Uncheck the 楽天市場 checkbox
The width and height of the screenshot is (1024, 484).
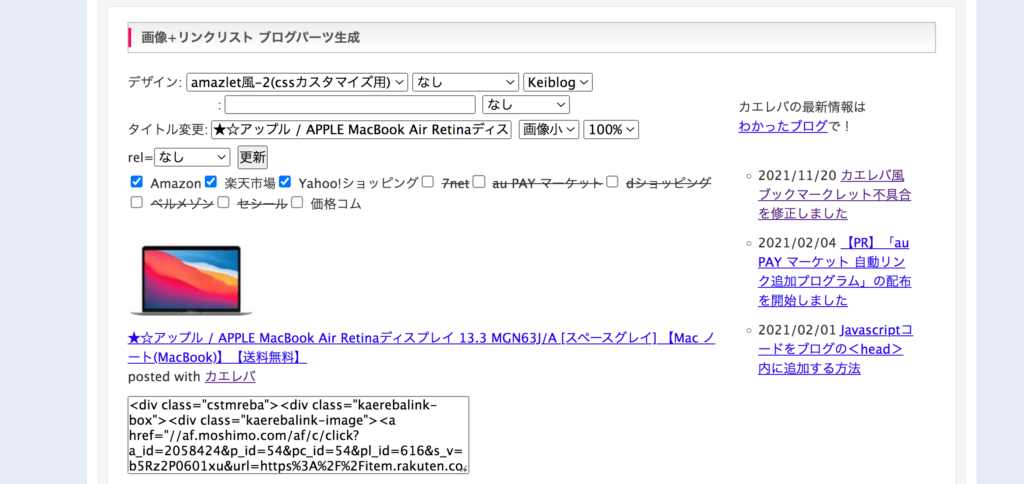tap(210, 182)
